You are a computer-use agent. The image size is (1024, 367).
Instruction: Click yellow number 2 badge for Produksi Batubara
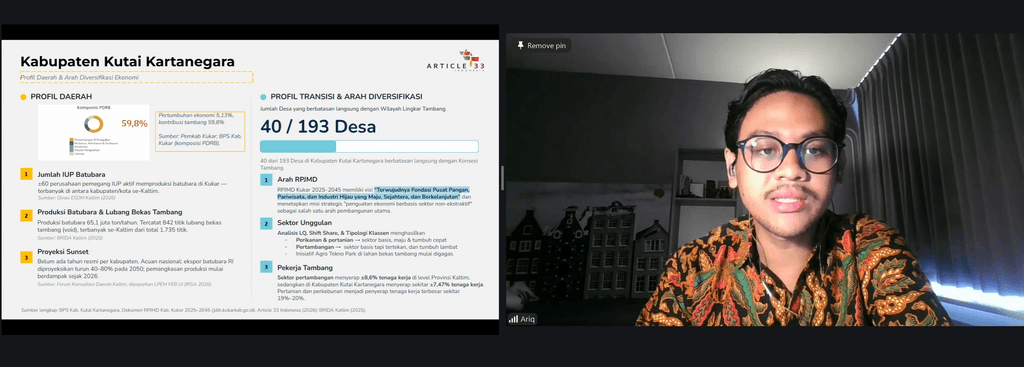tap(26, 215)
